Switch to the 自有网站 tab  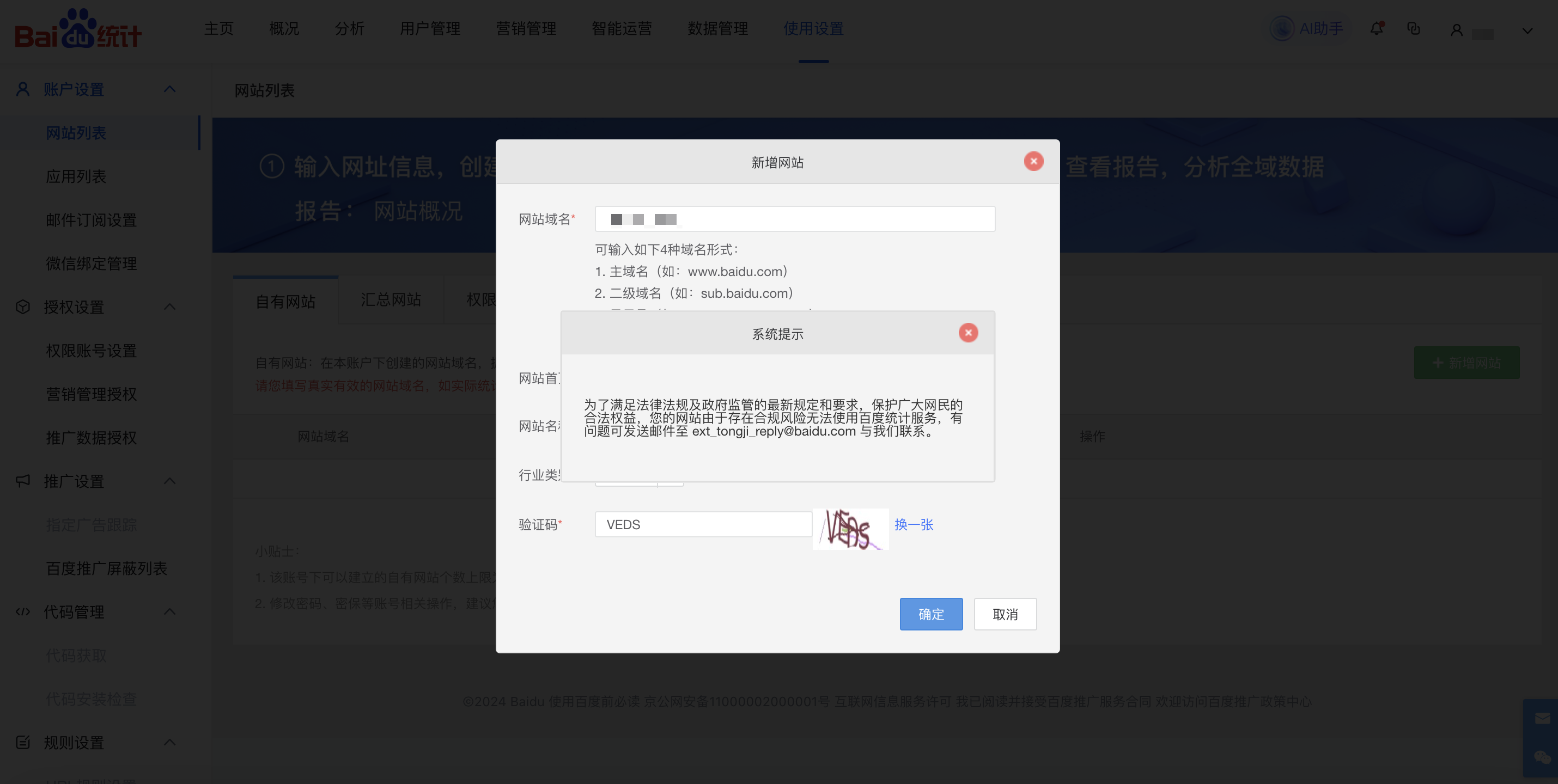285,301
